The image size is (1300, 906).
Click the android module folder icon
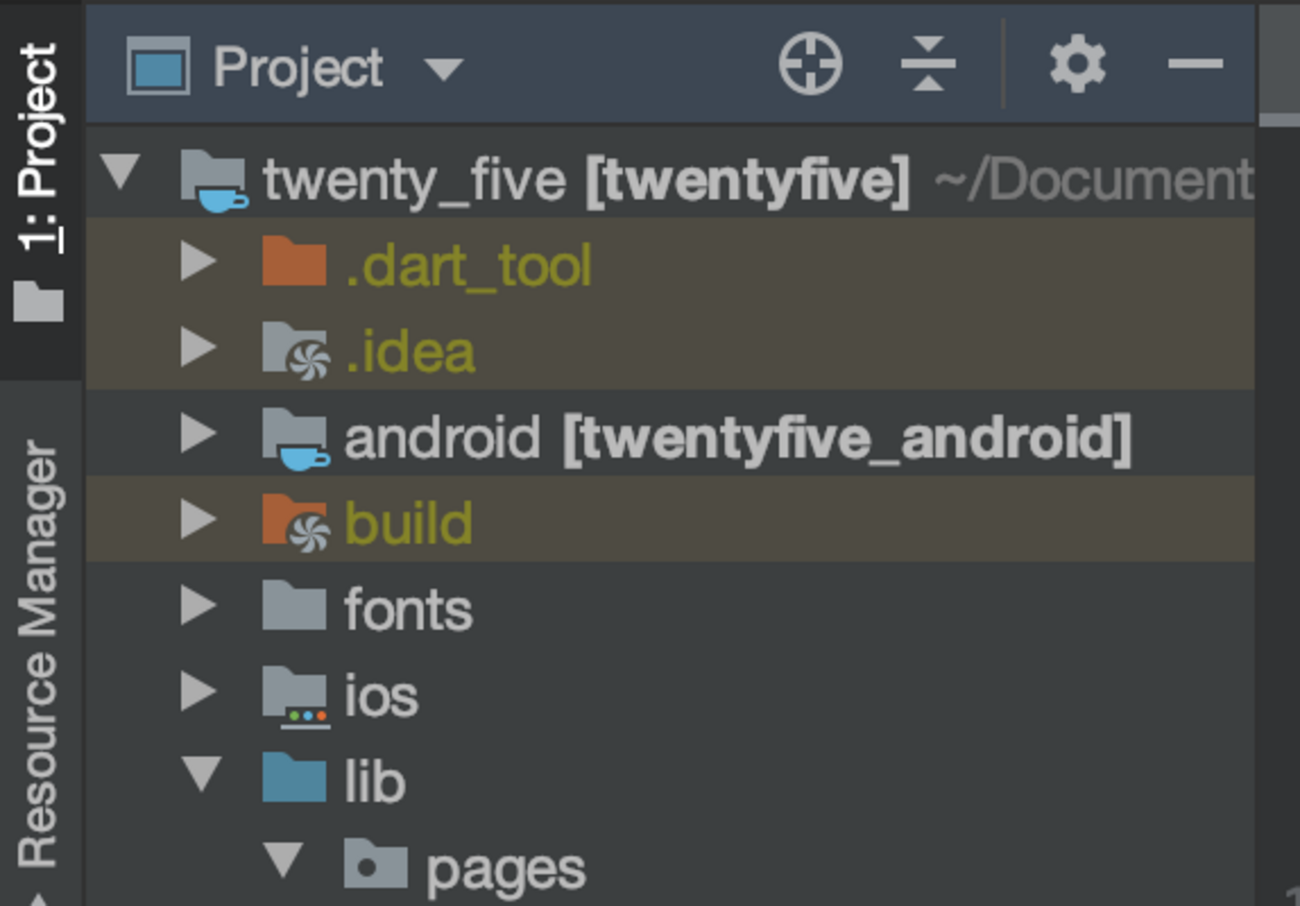294,437
